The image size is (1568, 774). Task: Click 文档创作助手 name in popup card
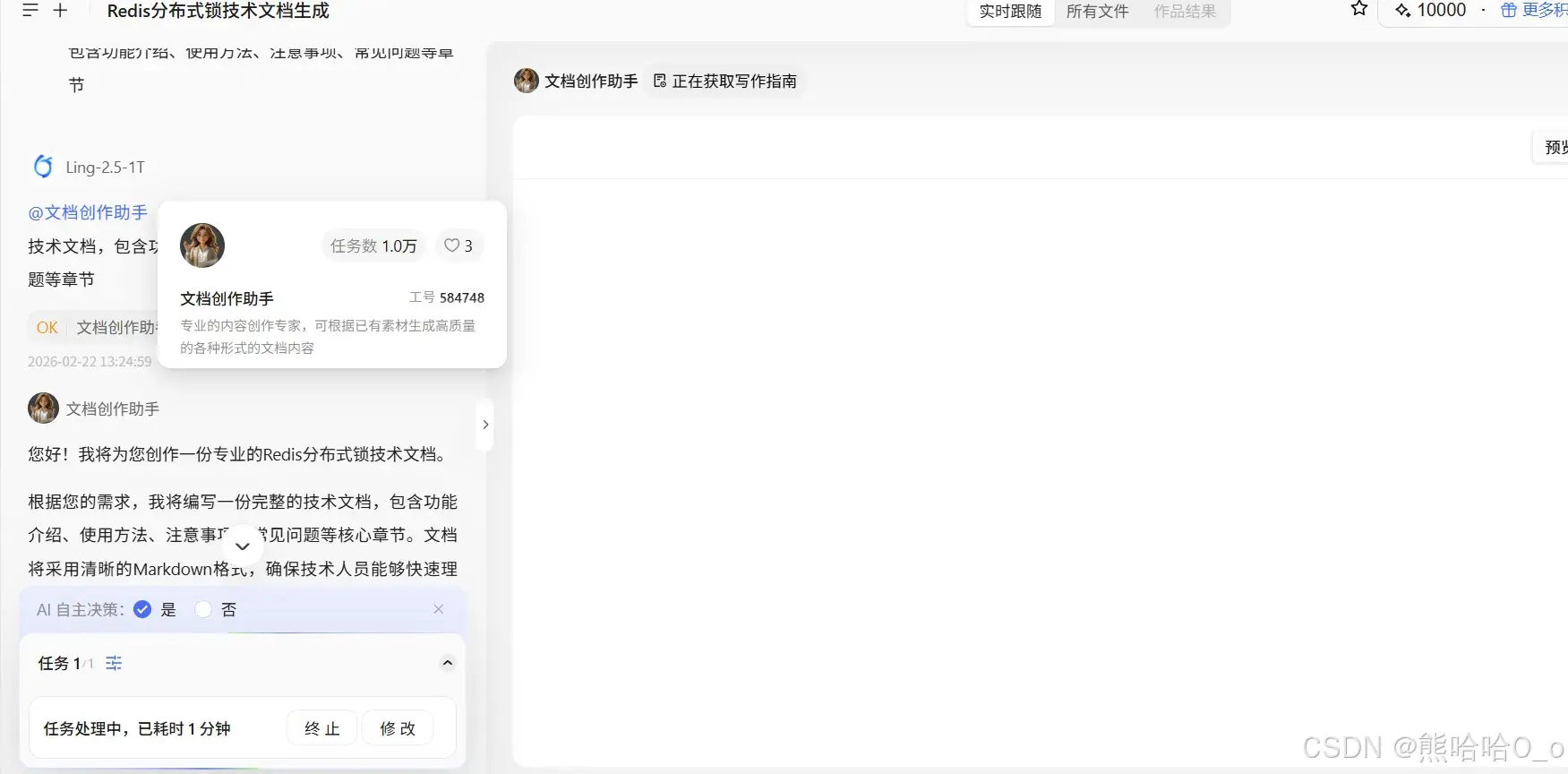(x=227, y=298)
